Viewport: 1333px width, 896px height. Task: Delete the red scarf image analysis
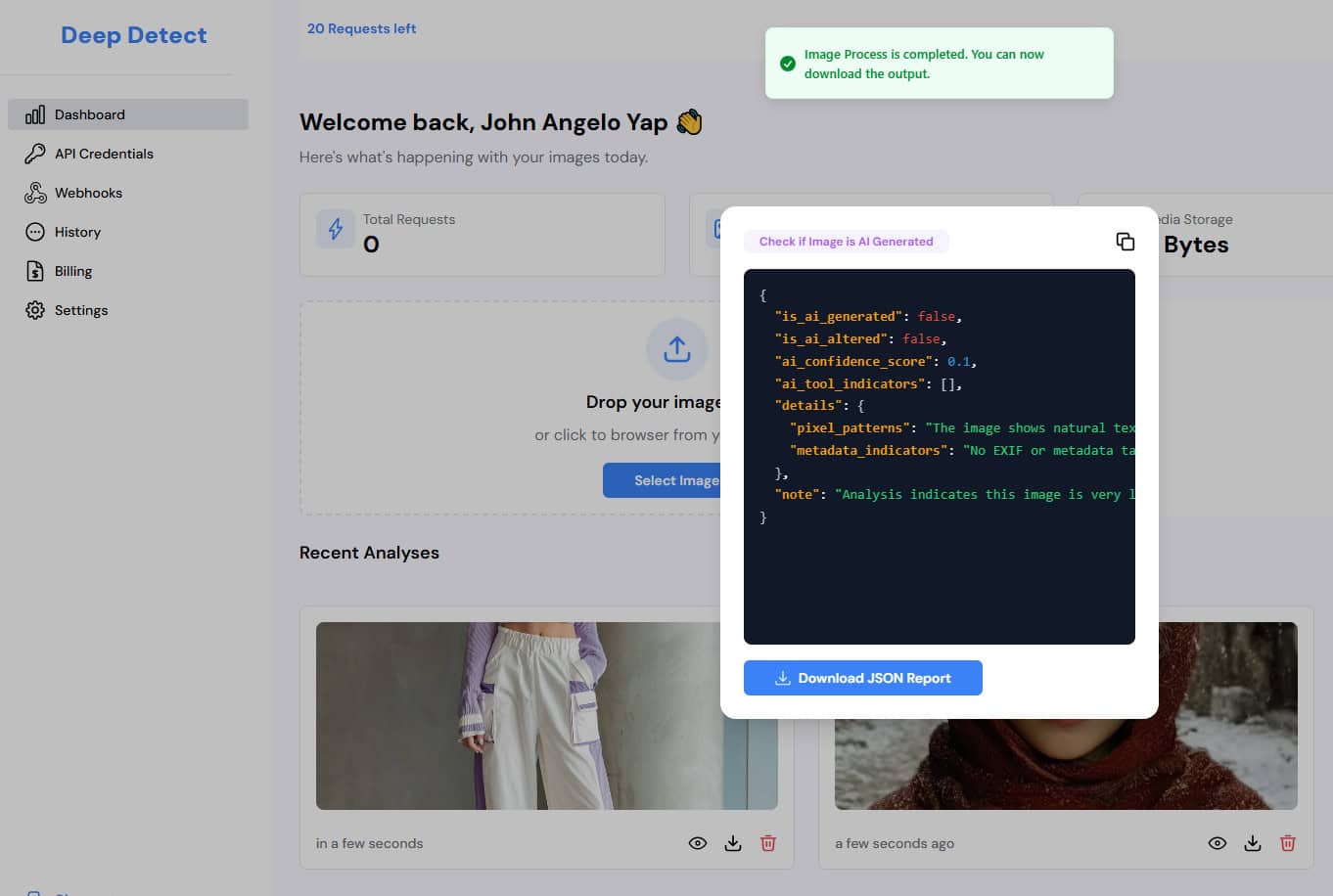tap(1288, 843)
